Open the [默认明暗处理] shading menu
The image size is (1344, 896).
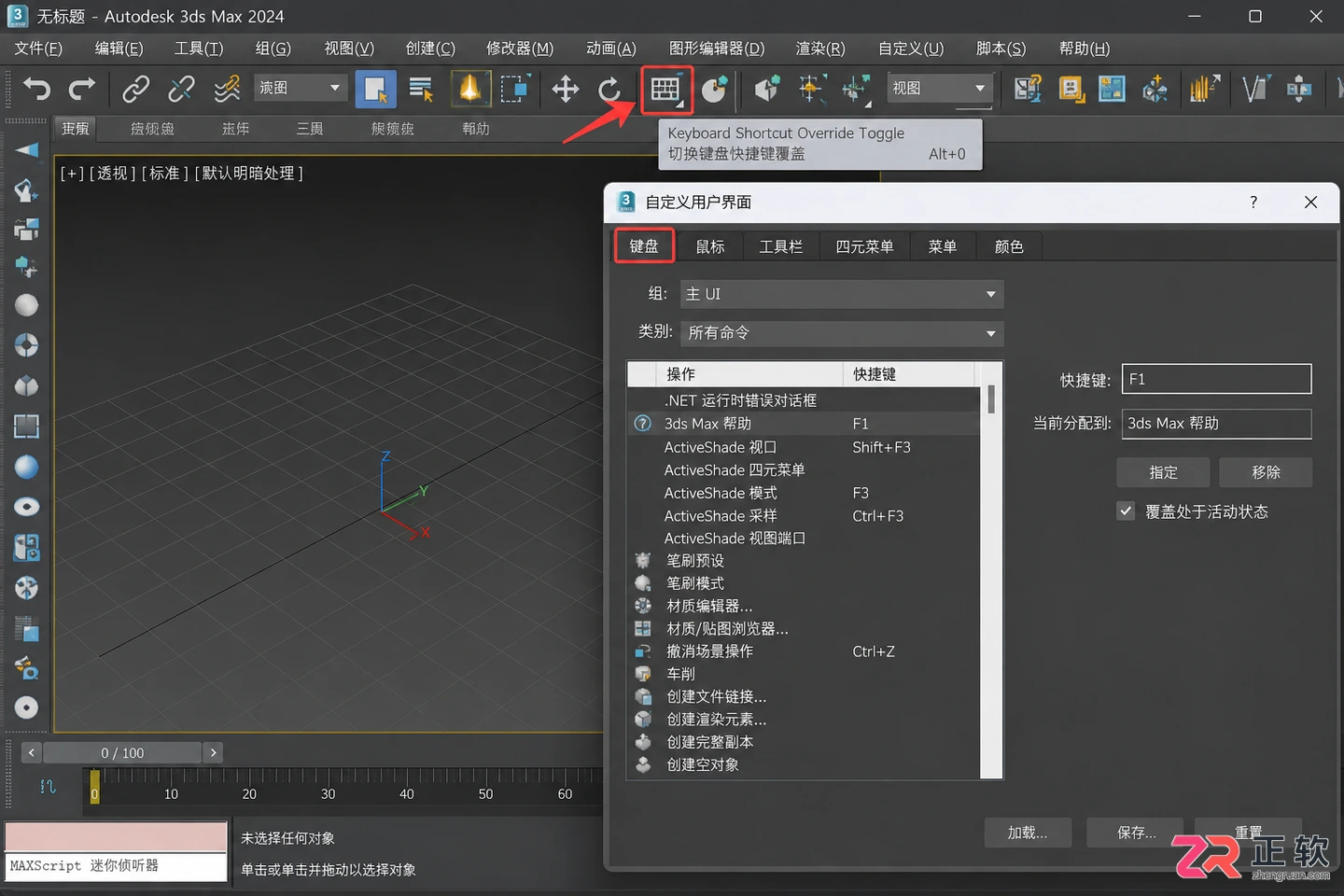248,174
